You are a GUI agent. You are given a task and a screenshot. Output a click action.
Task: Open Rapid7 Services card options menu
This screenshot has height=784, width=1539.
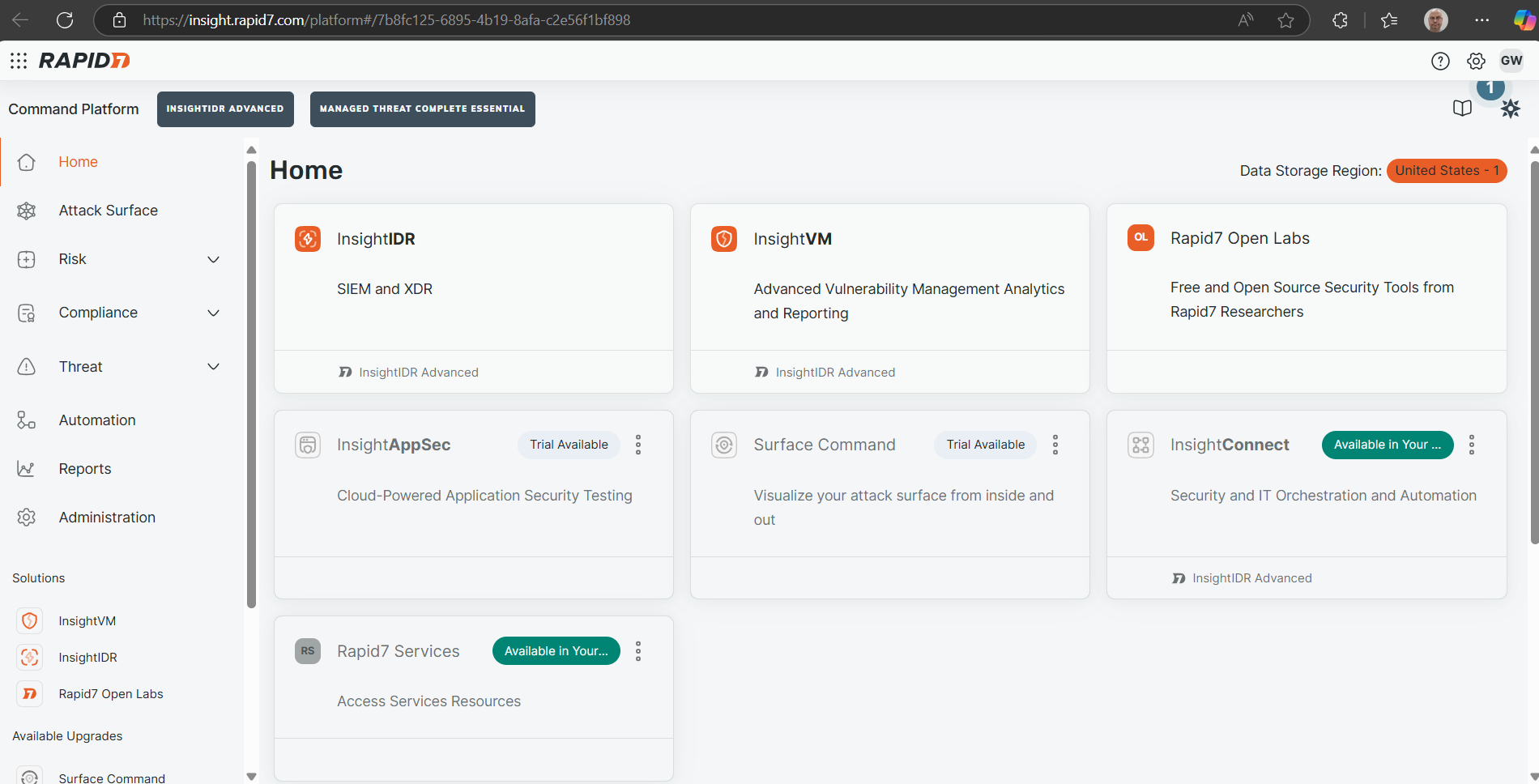click(x=638, y=651)
